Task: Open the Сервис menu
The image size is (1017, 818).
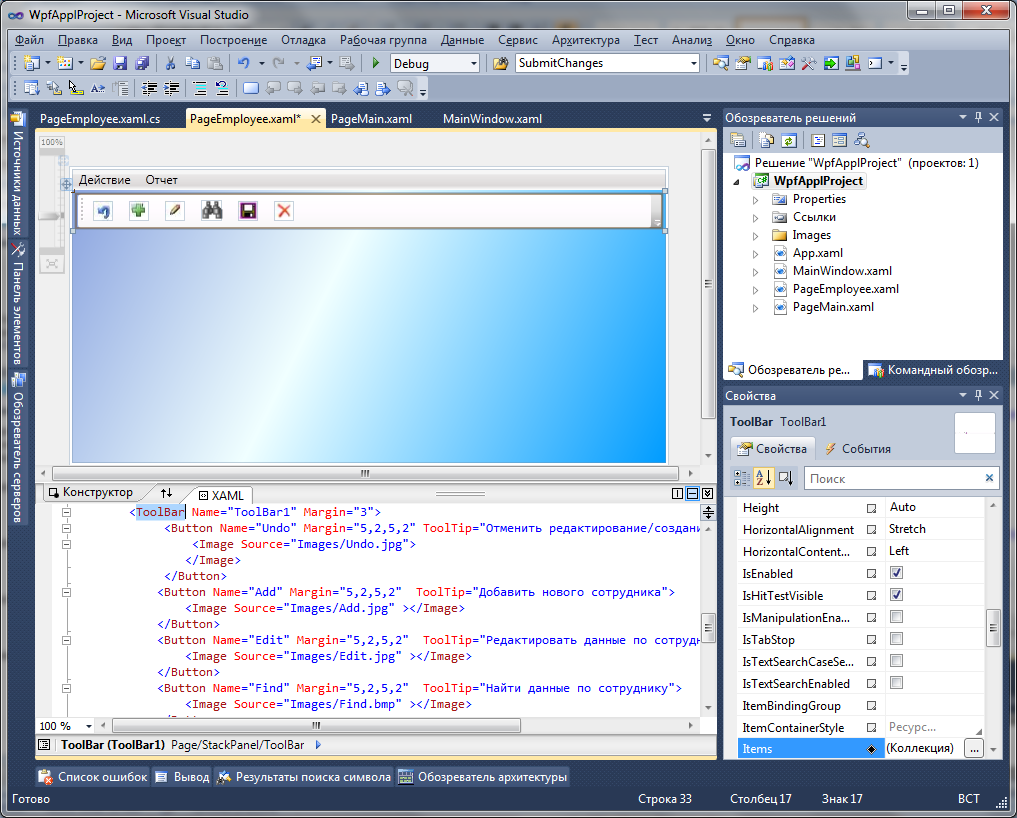Action: pyautogui.click(x=518, y=40)
